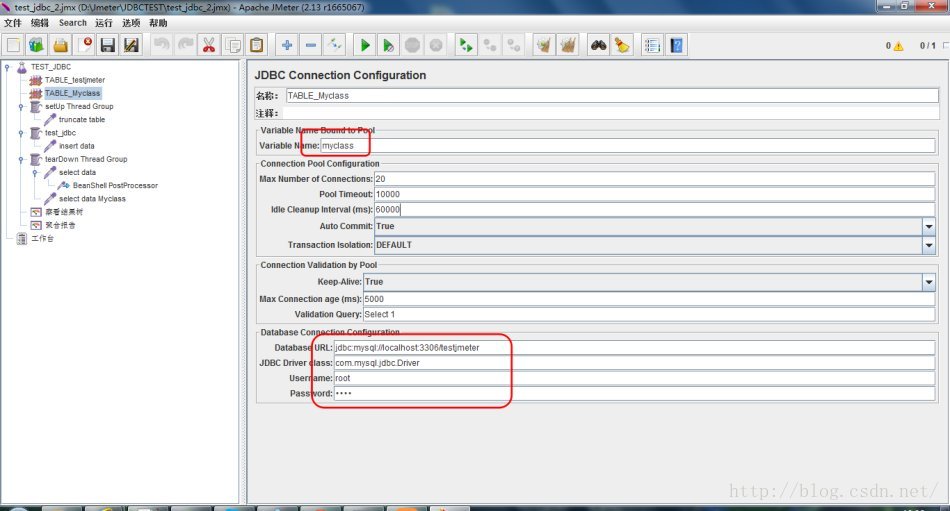Click the 注释 comments field
Viewport: 950px width, 511px height.
(x=611, y=113)
